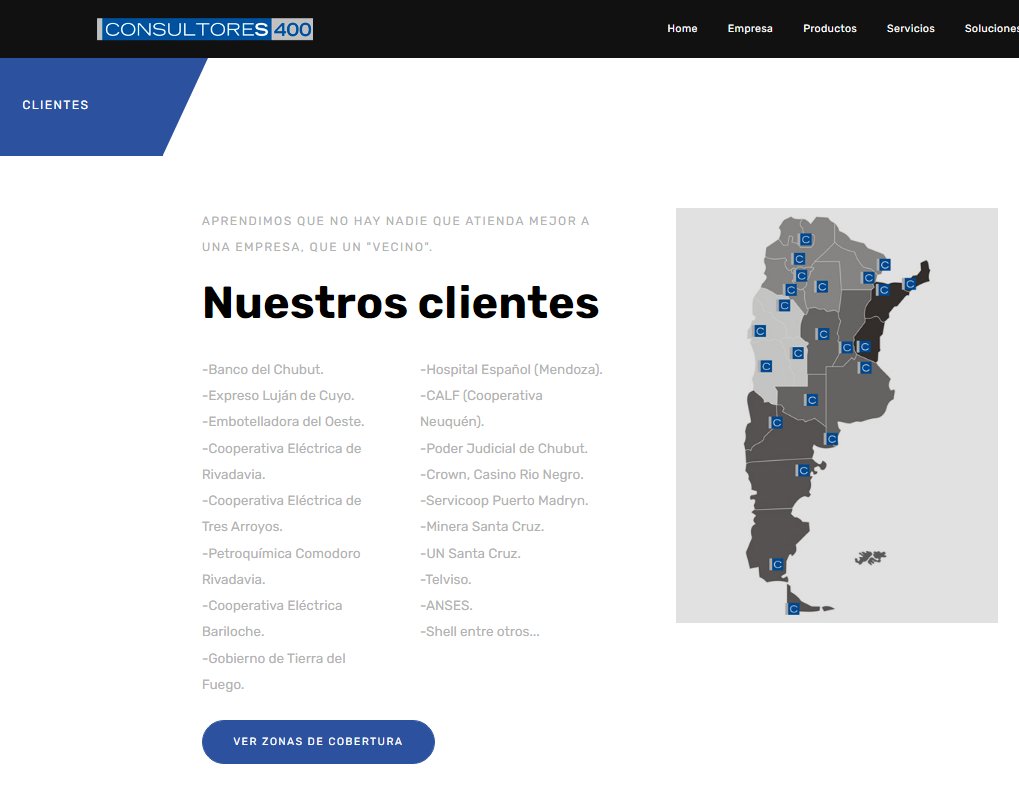Click the 'Aprendimos que no hay nadie' tagline

click(x=396, y=234)
